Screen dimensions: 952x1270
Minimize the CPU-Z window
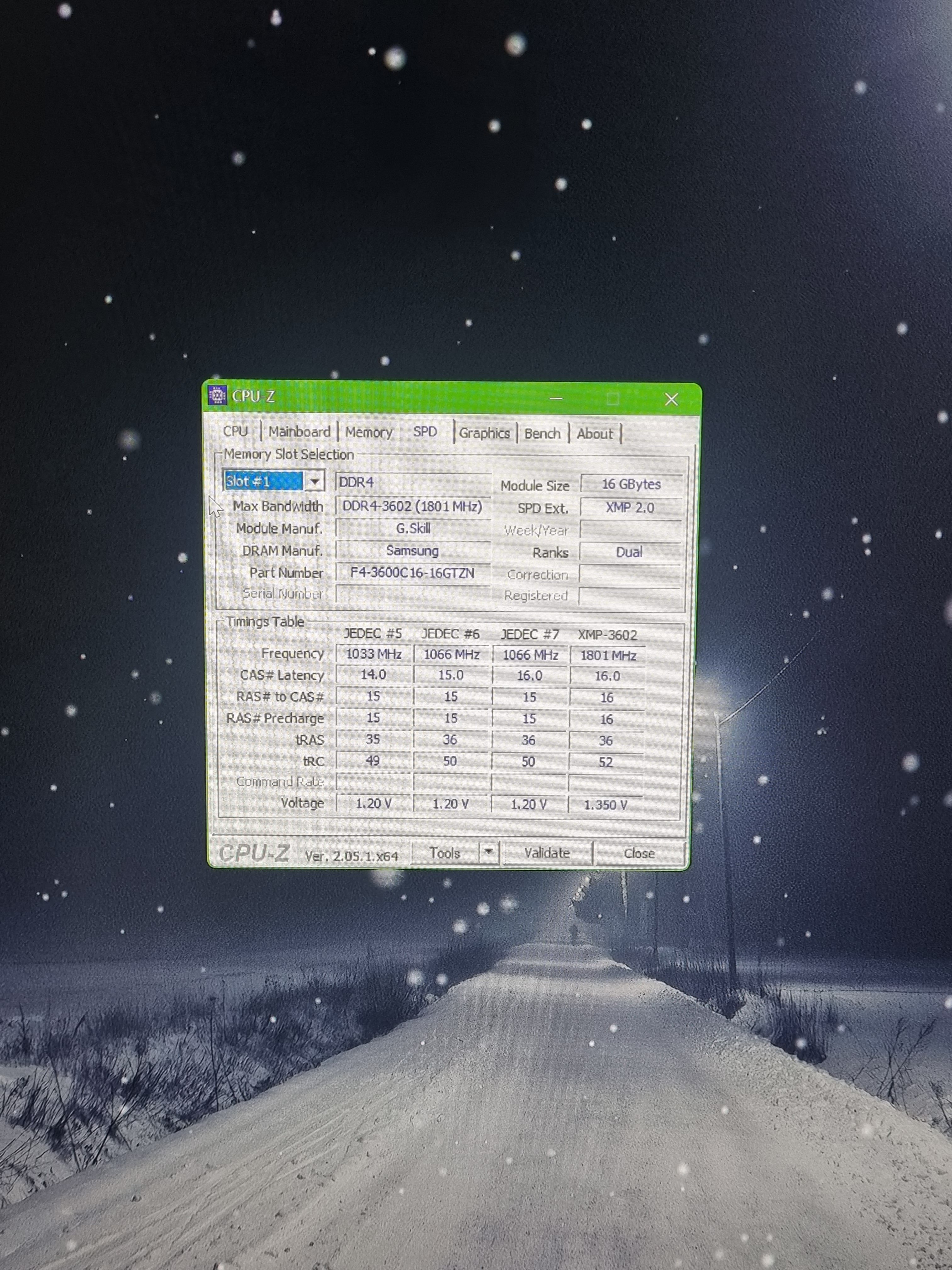(x=555, y=398)
